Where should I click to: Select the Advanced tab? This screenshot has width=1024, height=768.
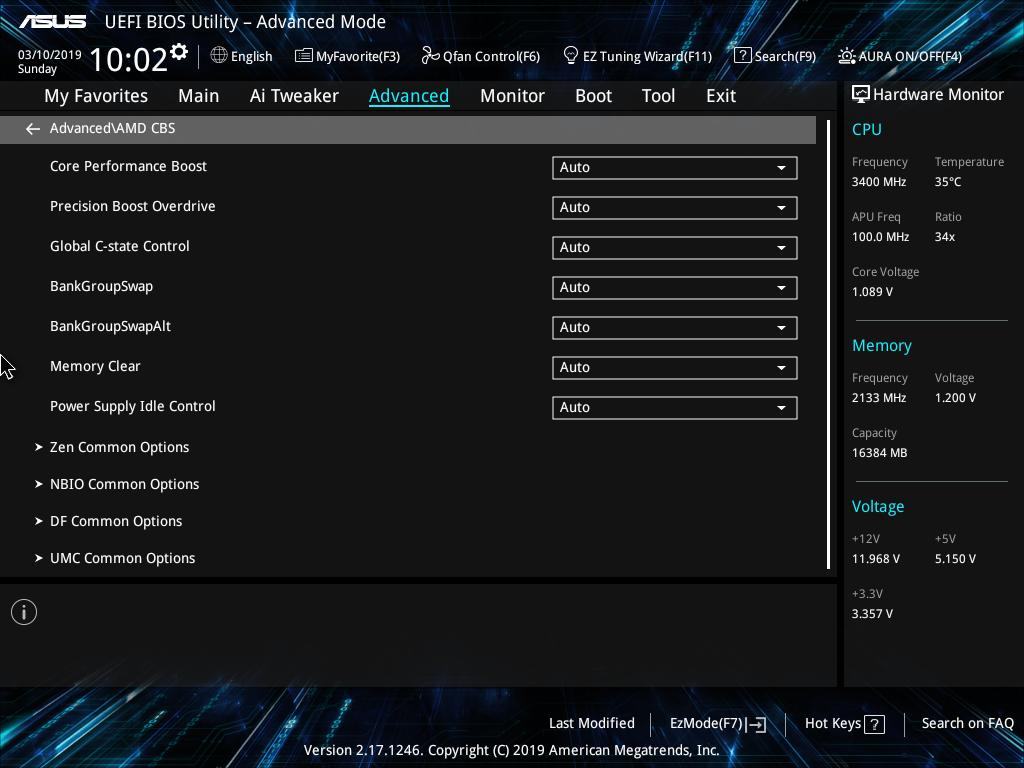409,96
